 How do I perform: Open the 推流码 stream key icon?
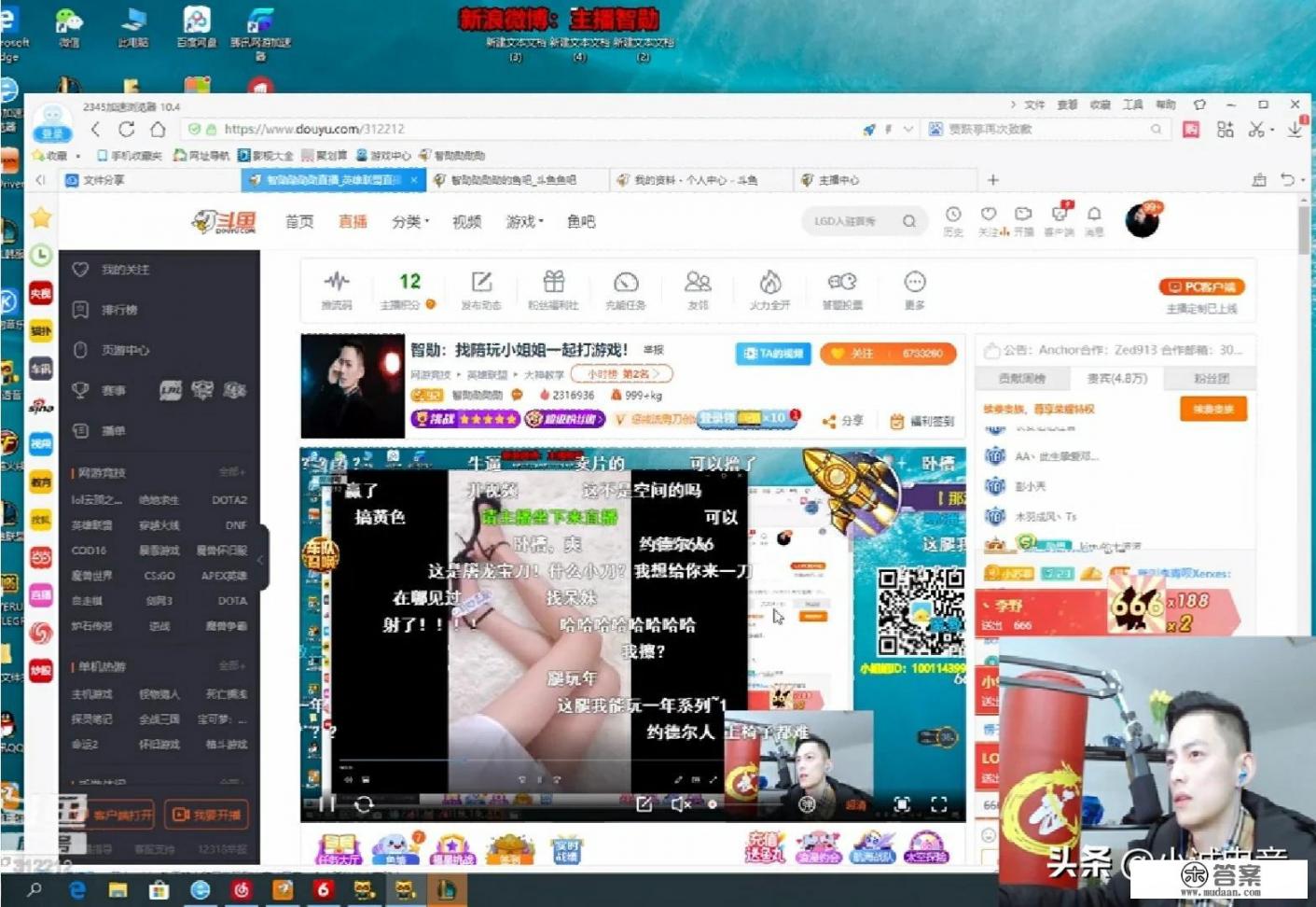tap(337, 282)
